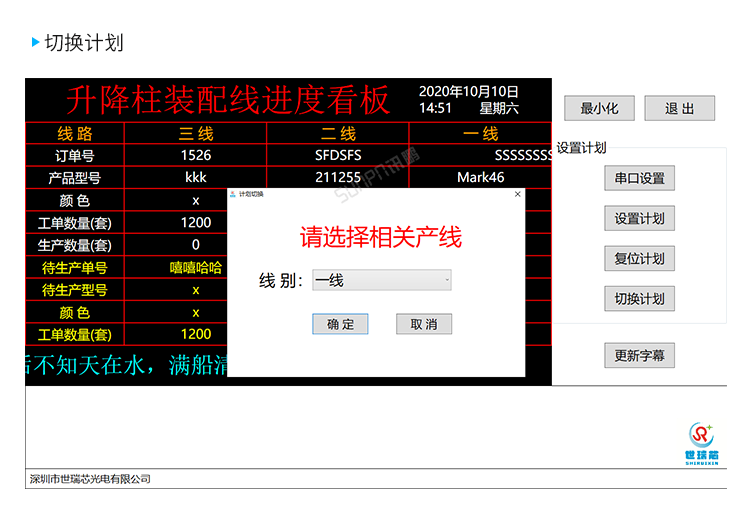Click the 更新字幕 button
Viewport: 750px width, 525px height.
pyautogui.click(x=639, y=355)
